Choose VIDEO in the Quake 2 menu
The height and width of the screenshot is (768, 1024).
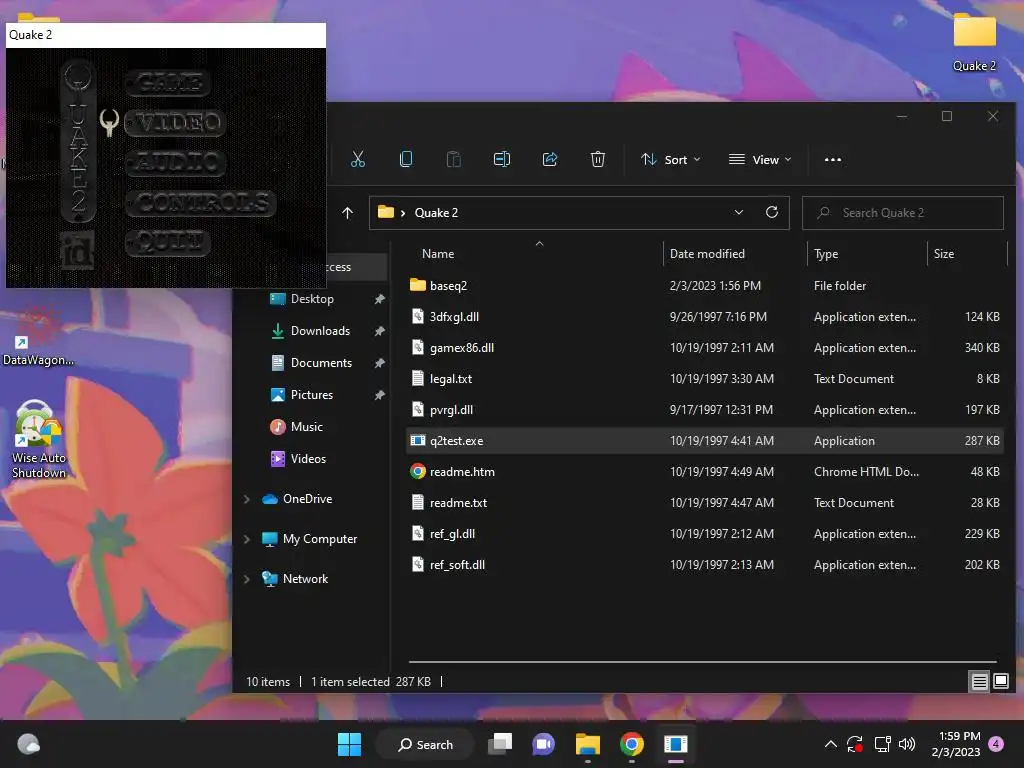tap(175, 123)
